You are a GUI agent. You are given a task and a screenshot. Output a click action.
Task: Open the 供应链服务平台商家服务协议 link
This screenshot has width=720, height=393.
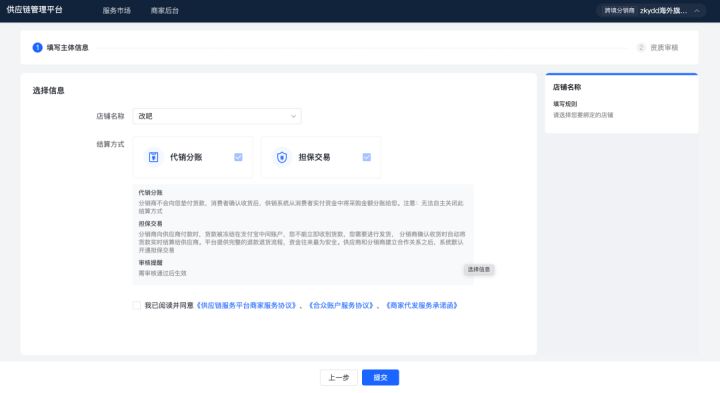pos(247,305)
